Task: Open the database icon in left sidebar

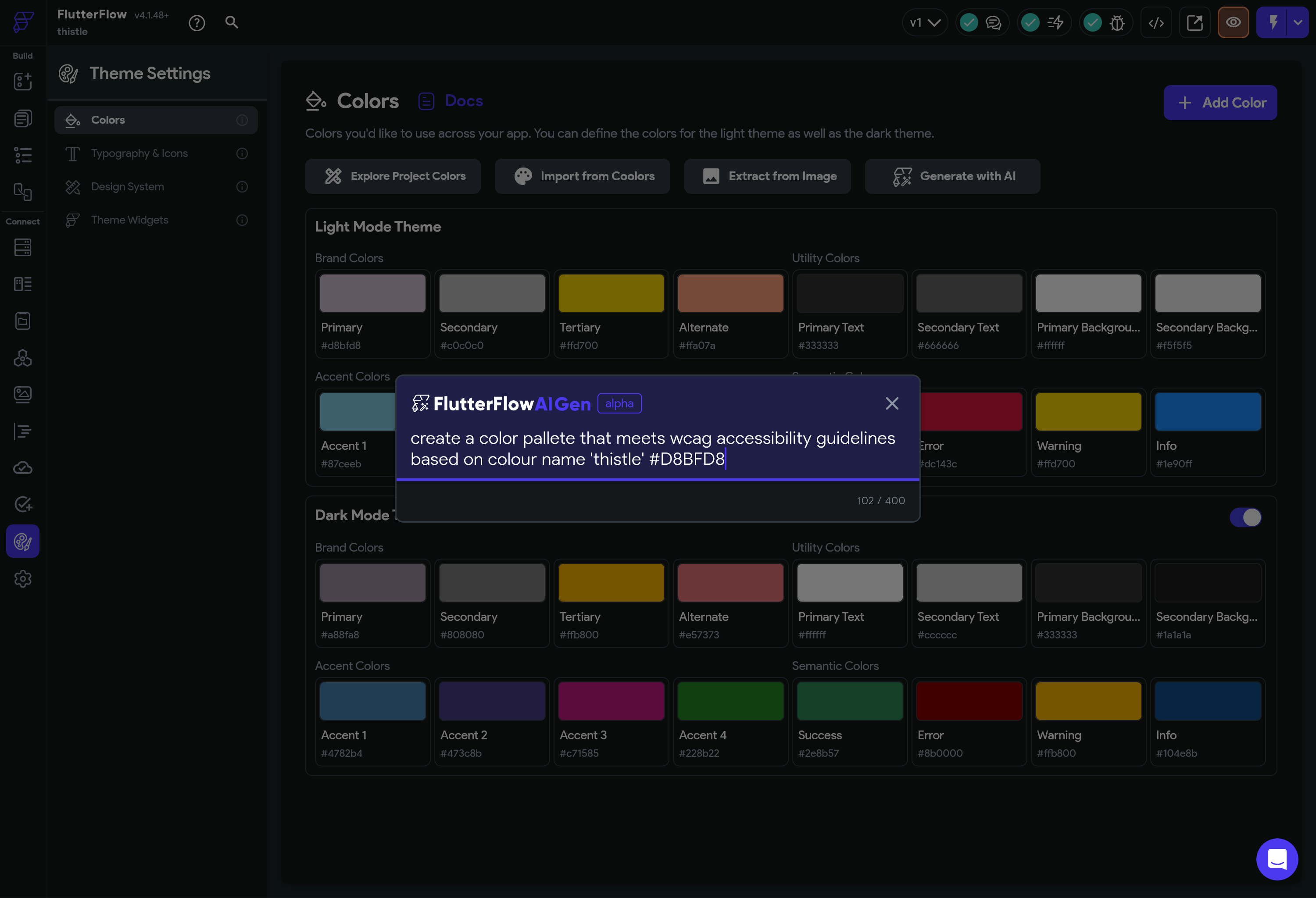Action: tap(23, 247)
